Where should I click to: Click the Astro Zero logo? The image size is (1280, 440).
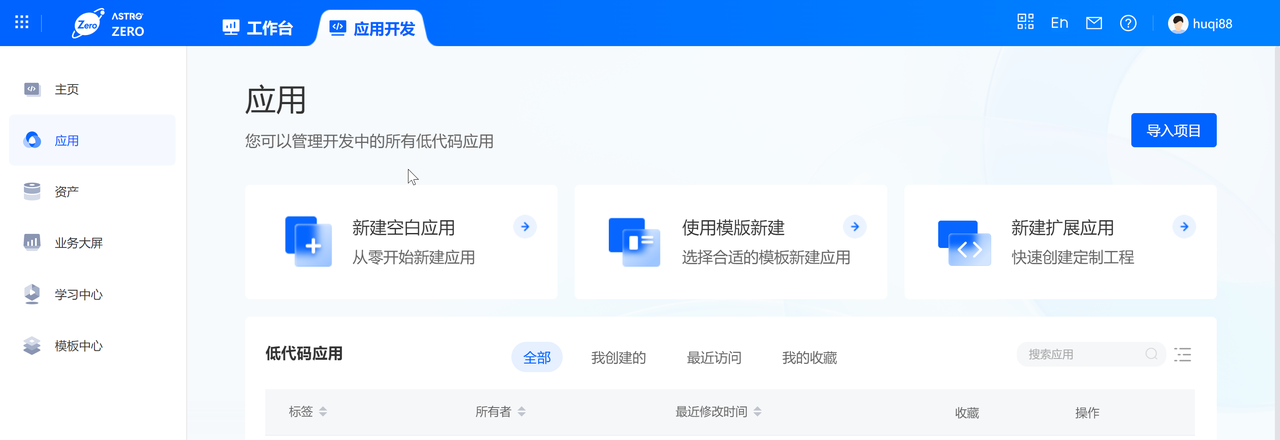pos(108,23)
